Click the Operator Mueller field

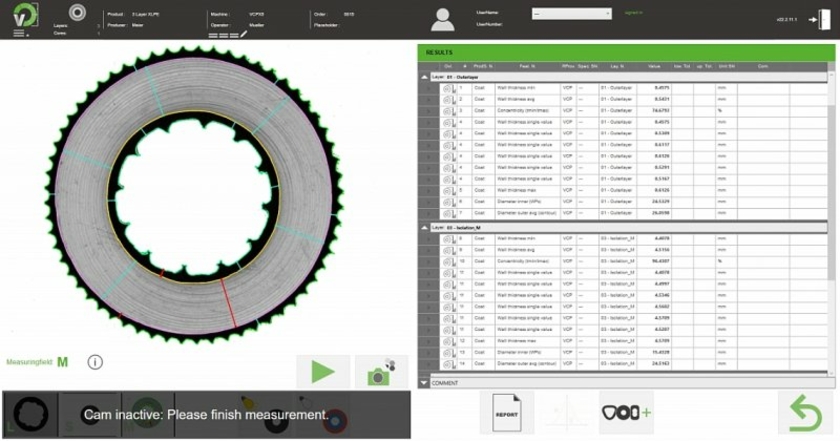coord(237,25)
